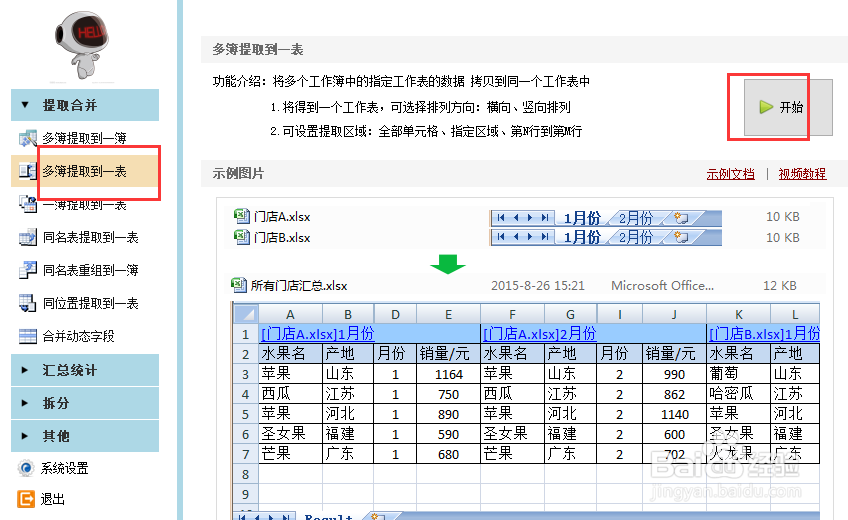Click the 同名表重组到一簿 icon

(28, 270)
